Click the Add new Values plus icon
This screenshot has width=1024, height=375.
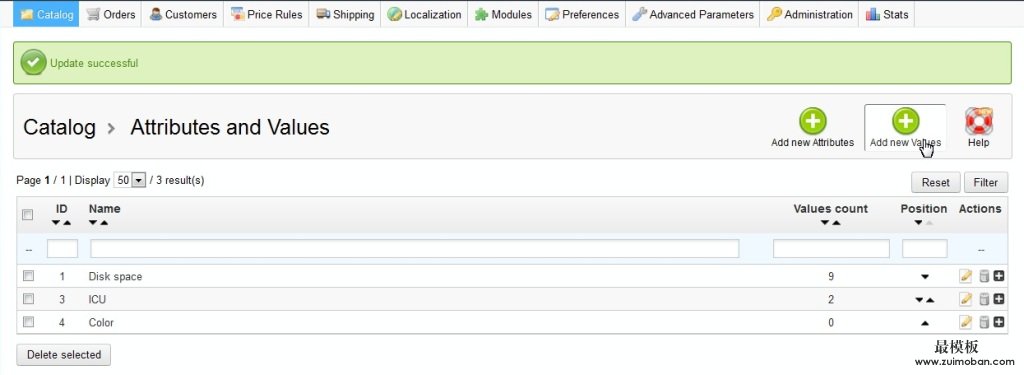point(906,122)
